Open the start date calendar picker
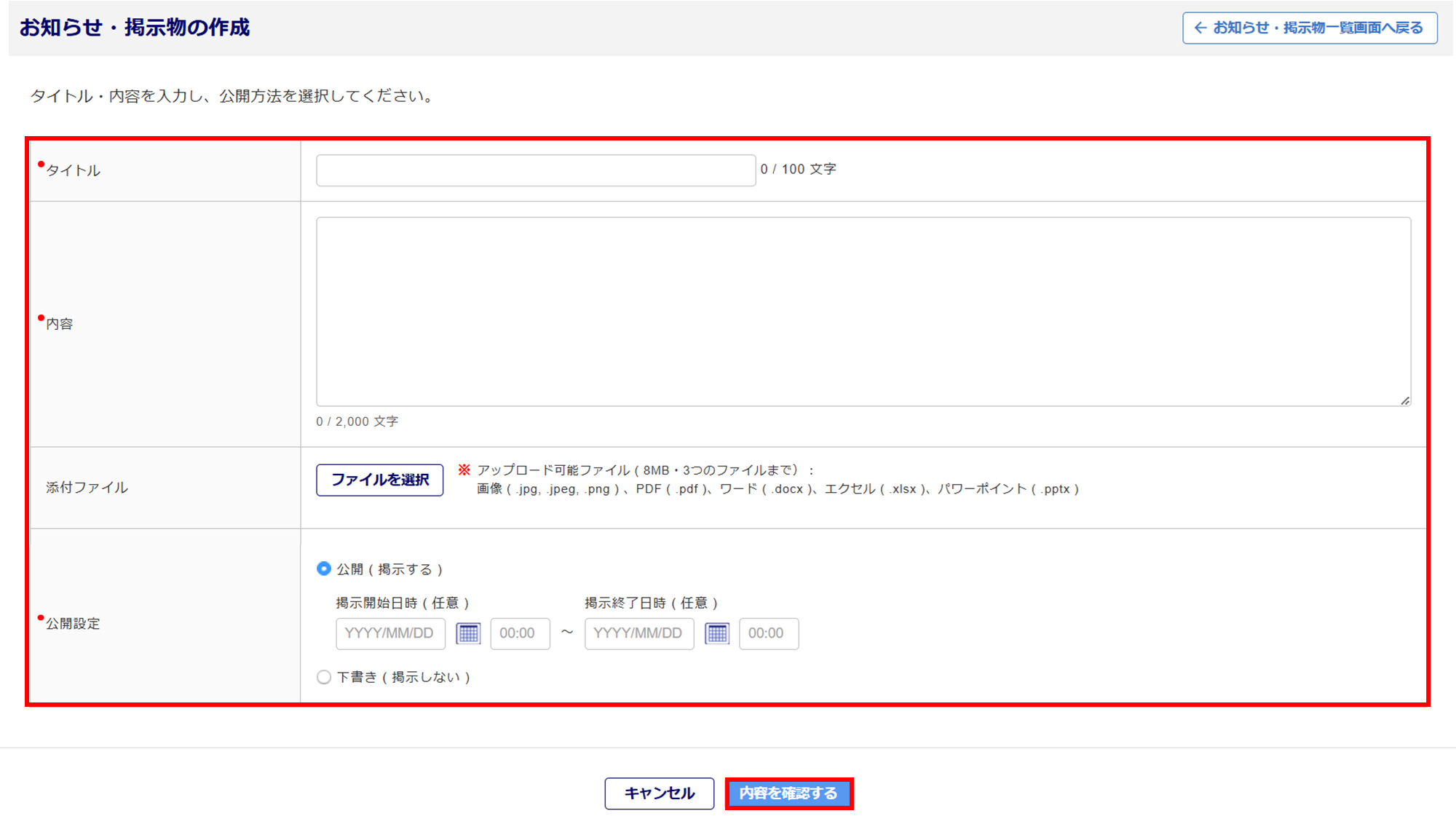 coord(468,633)
